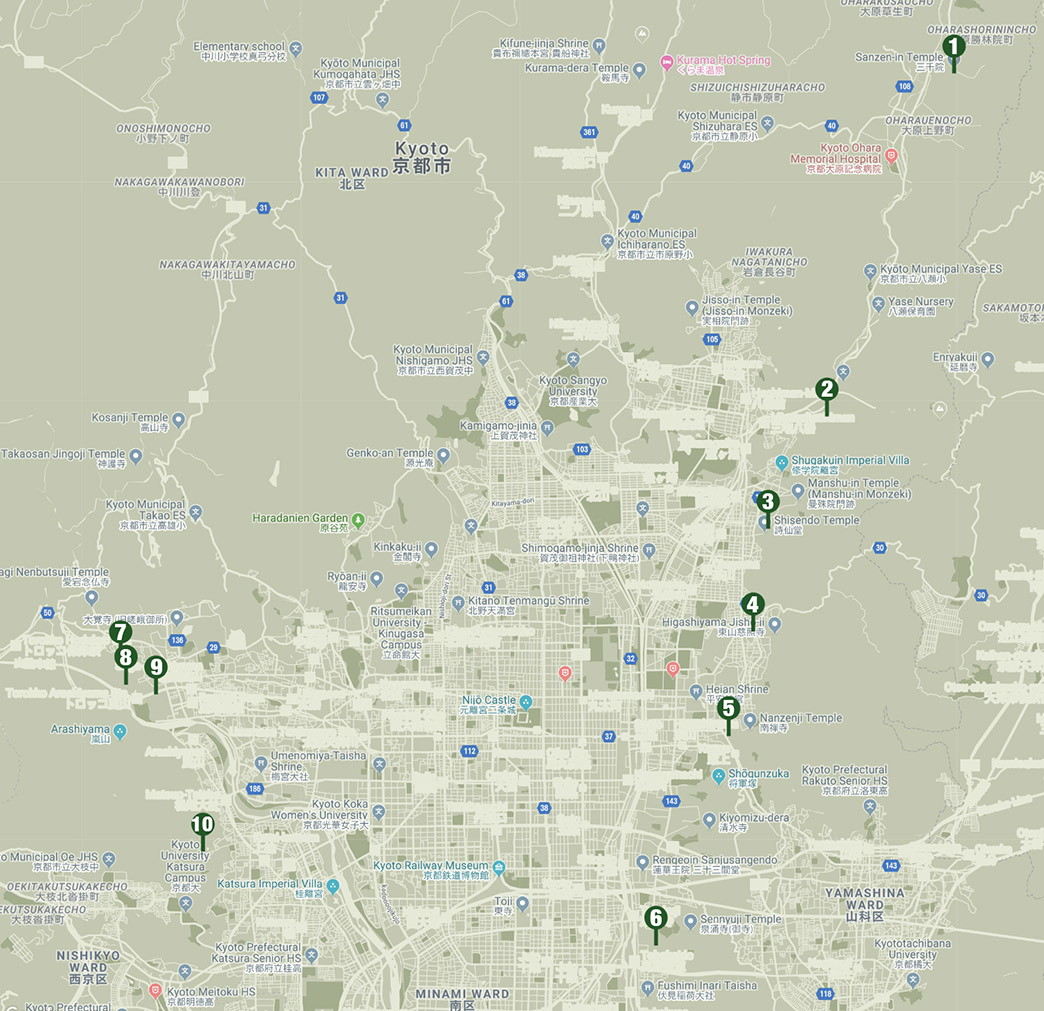The image size is (1044, 1011).
Task: Open the Kyoto Meitoku HS pin
Action: coord(155,990)
